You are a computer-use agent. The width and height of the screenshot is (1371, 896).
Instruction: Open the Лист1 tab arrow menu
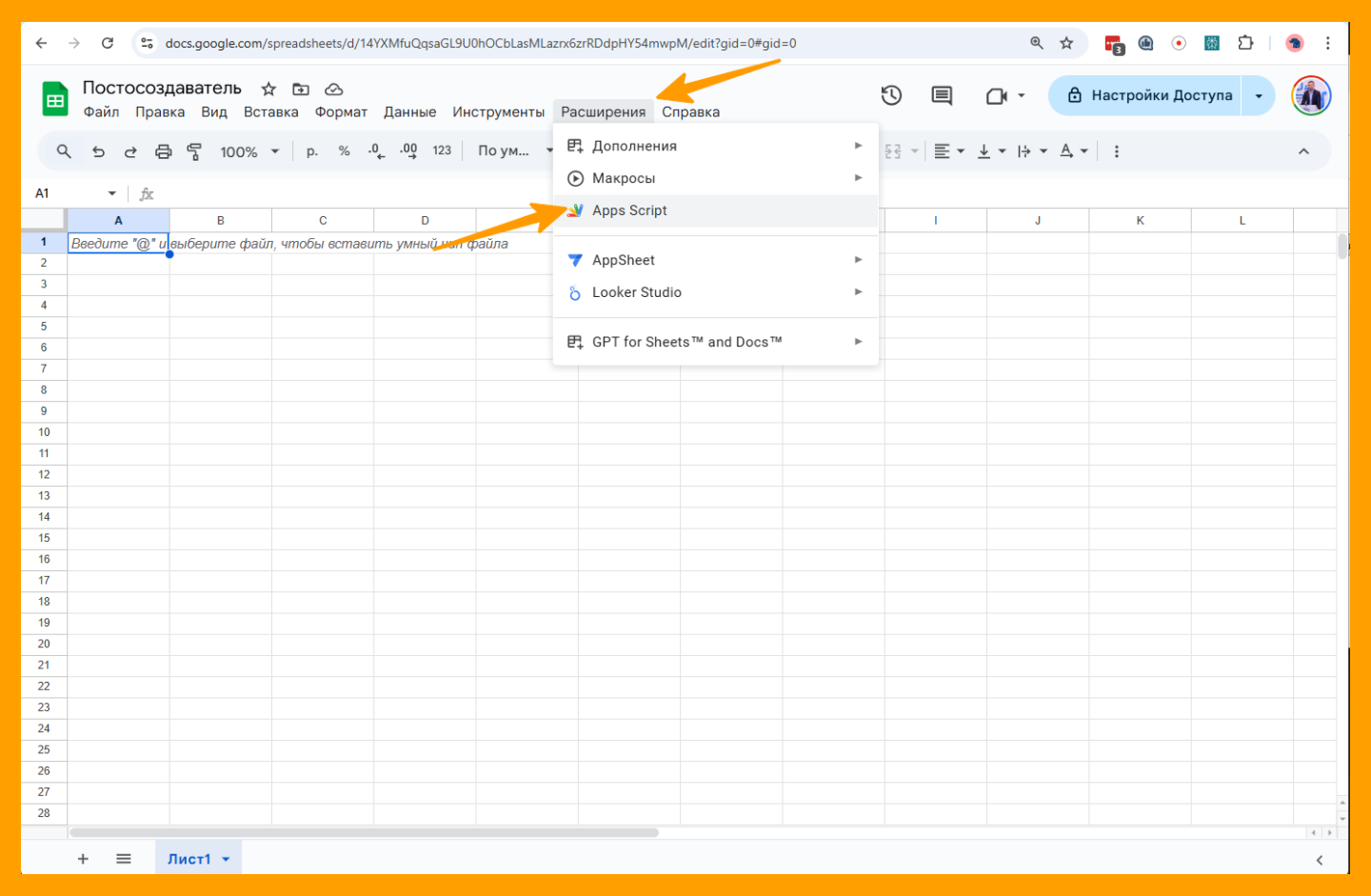click(227, 859)
